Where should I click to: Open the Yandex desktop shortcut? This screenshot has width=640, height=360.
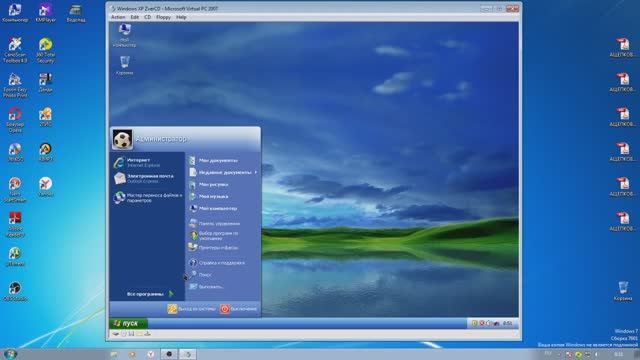45,187
